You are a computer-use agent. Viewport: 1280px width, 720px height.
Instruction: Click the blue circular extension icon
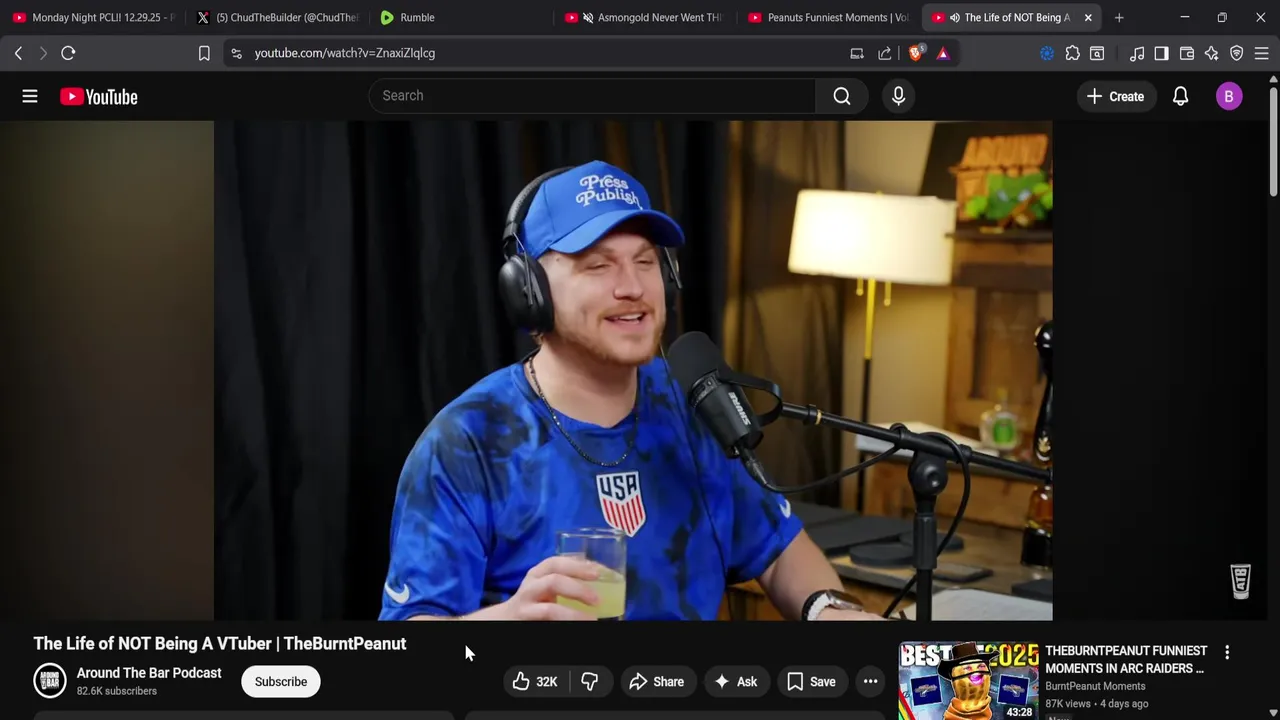tap(1047, 53)
